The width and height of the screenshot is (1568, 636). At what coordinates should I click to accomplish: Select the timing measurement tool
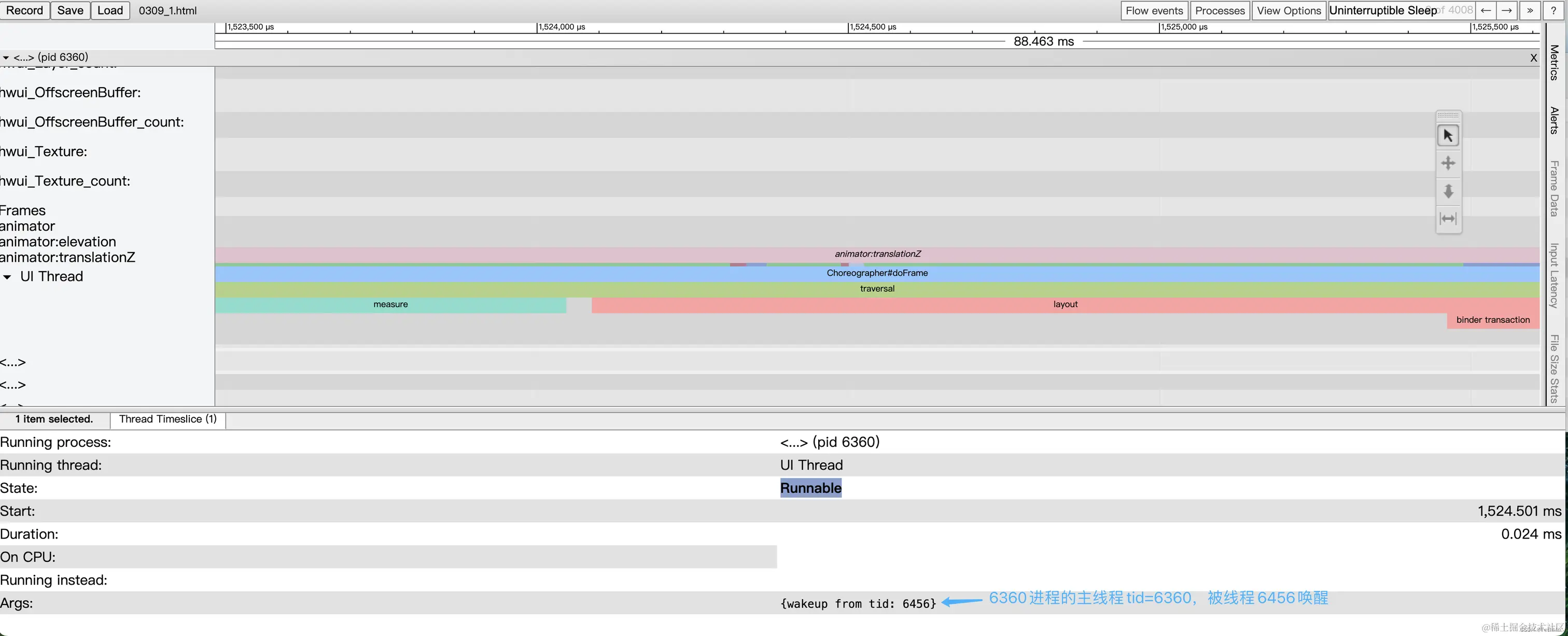tap(1448, 219)
